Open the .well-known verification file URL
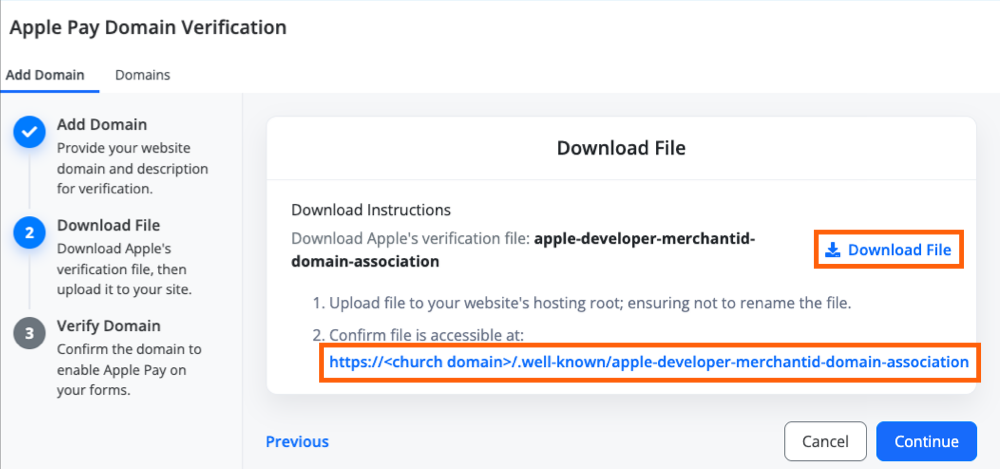 pos(649,362)
